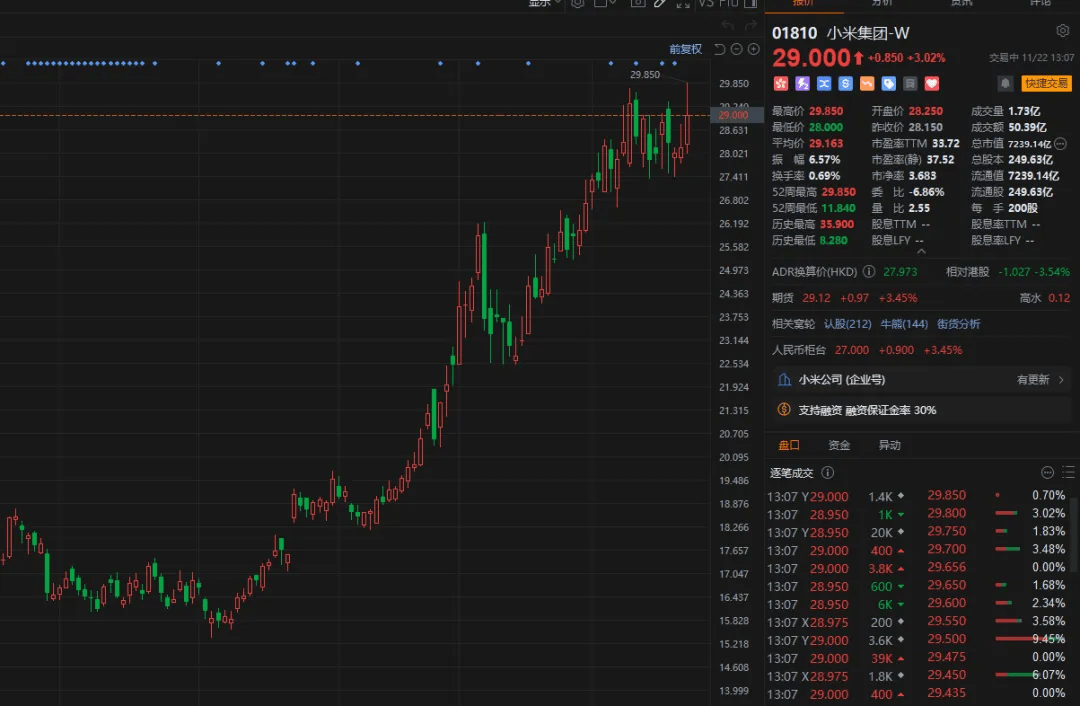Click the 逐笔成交 heading
The width and height of the screenshot is (1080, 706).
pyautogui.click(x=791, y=473)
